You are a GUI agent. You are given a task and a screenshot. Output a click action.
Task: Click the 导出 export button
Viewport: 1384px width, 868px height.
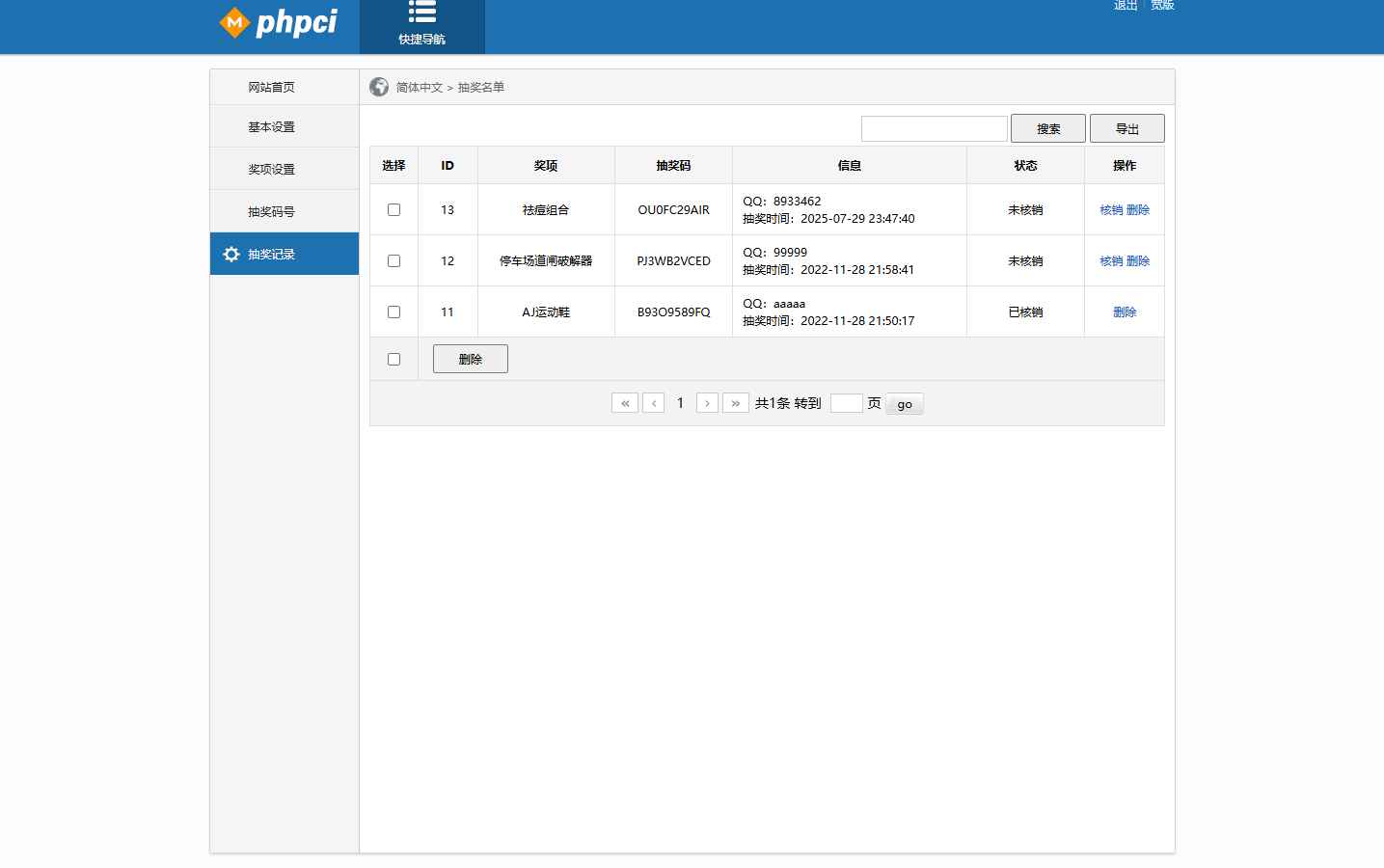click(1126, 127)
